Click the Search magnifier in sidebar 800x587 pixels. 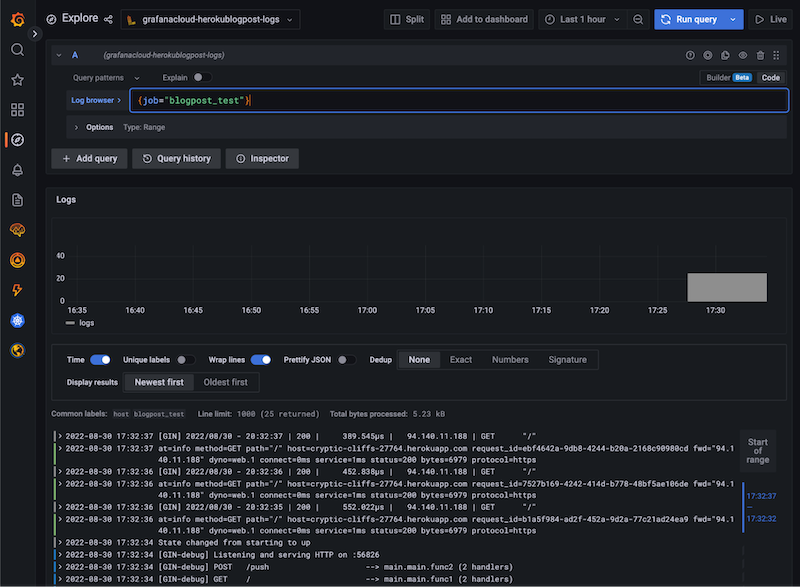pyautogui.click(x=17, y=50)
